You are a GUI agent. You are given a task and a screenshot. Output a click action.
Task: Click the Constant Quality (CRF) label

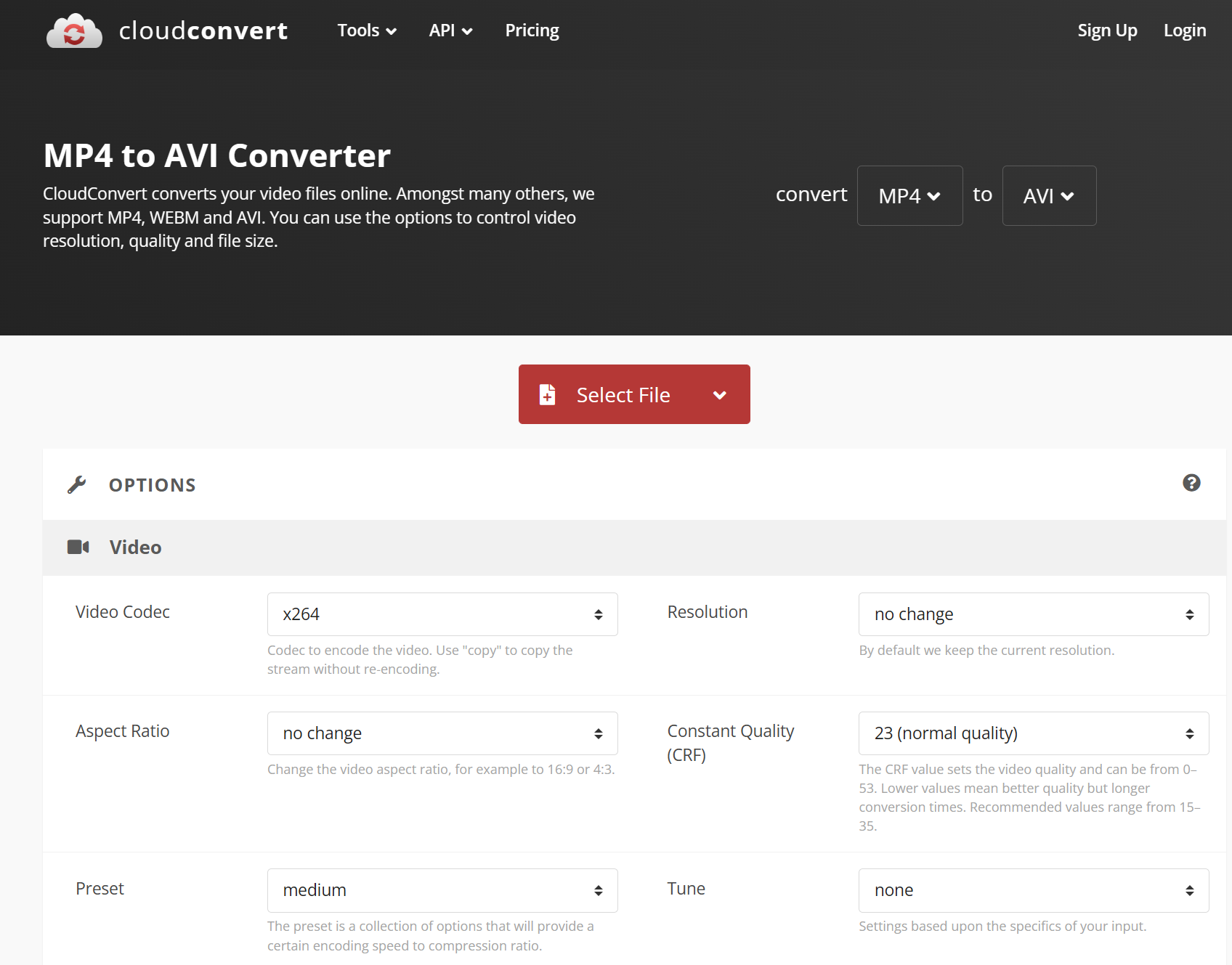pyautogui.click(x=731, y=743)
